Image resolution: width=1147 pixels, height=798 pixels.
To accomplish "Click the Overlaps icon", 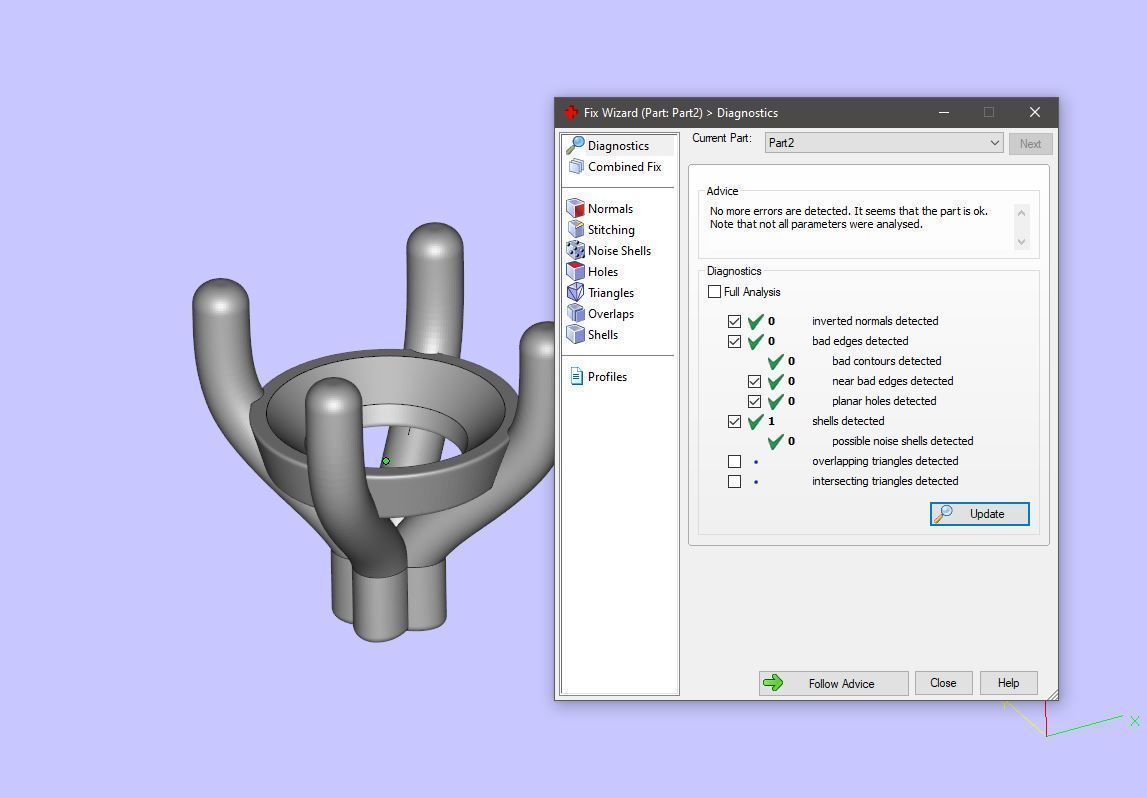I will 576,313.
